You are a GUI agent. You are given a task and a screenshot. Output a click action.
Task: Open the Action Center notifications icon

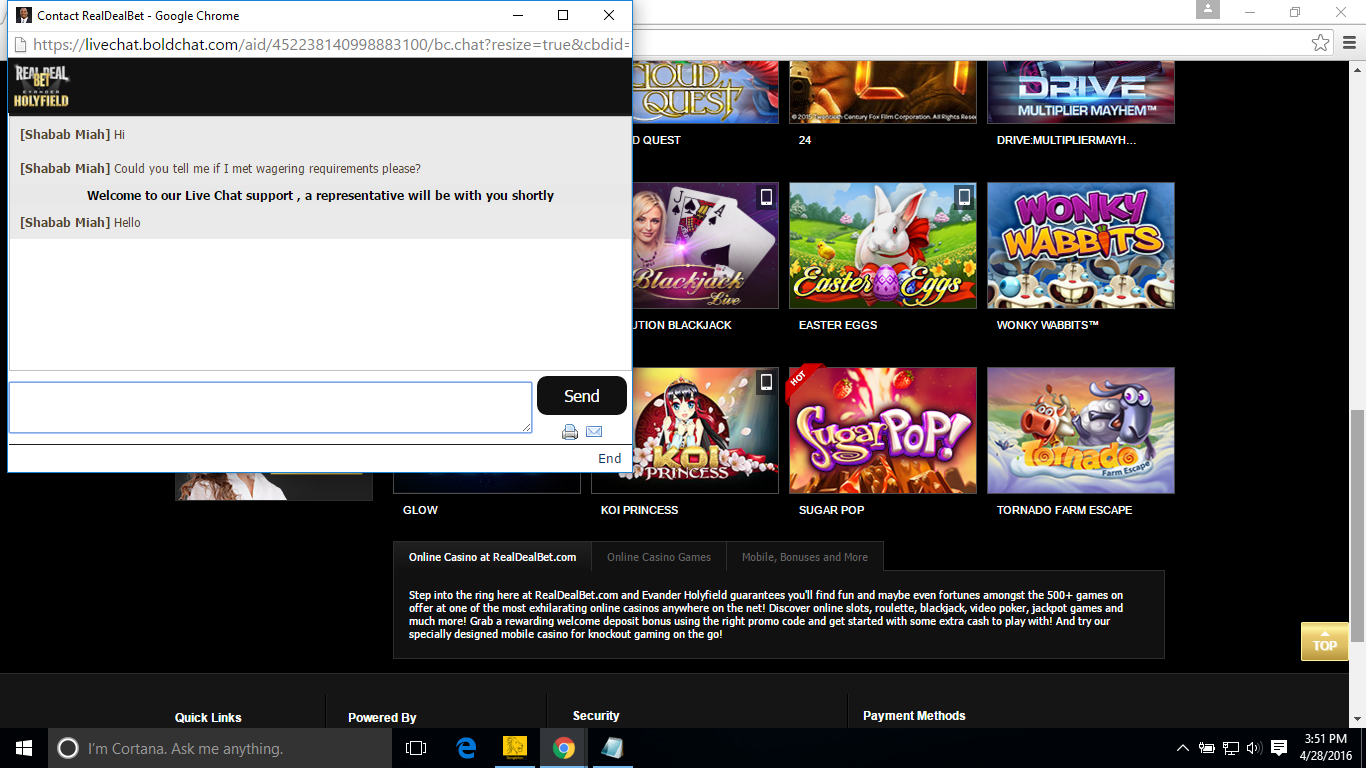pyautogui.click(x=1279, y=748)
